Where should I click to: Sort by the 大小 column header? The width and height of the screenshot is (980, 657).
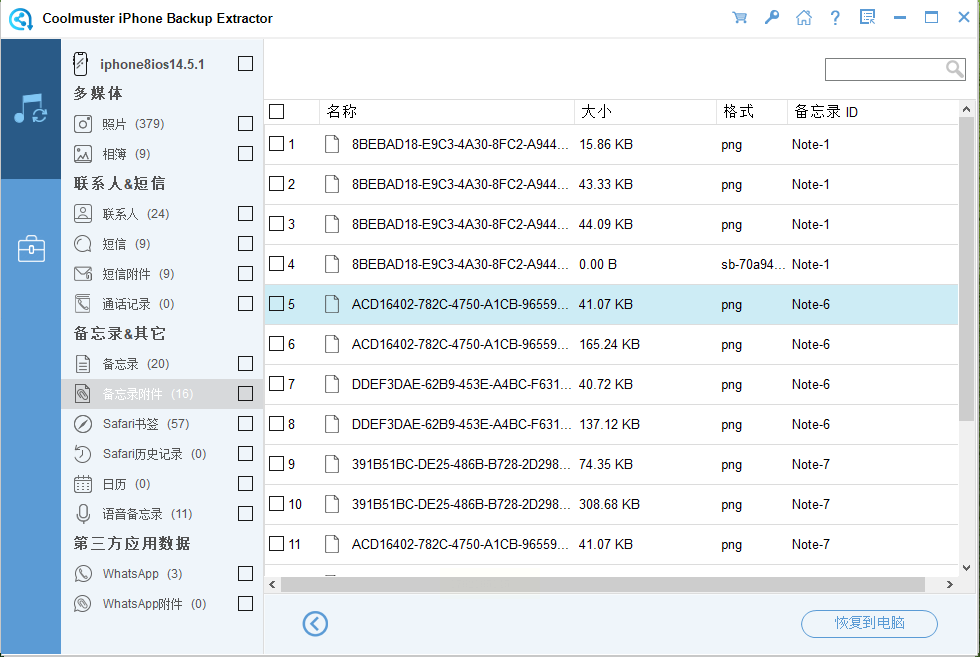click(596, 112)
